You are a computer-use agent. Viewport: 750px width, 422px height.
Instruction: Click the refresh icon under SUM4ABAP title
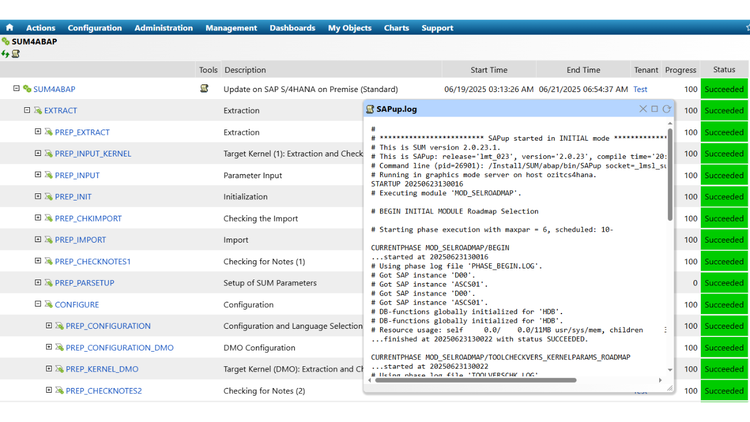click(x=5, y=54)
